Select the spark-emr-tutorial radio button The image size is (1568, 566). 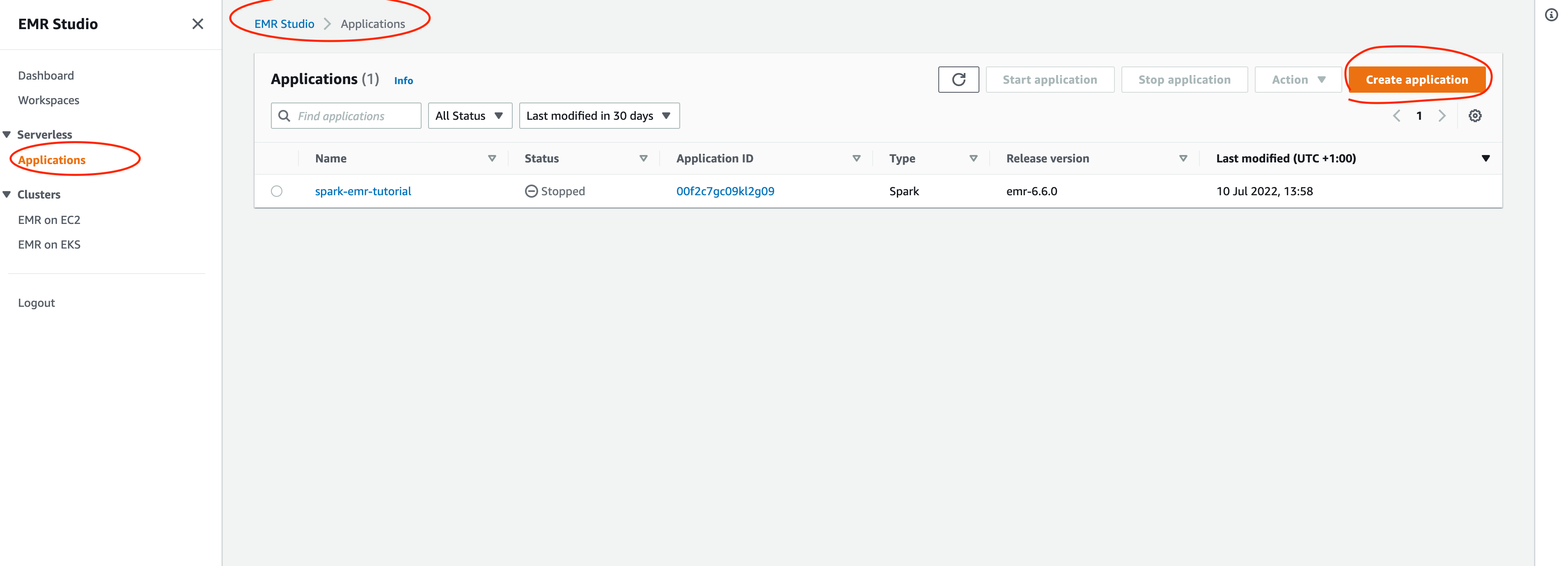[277, 191]
